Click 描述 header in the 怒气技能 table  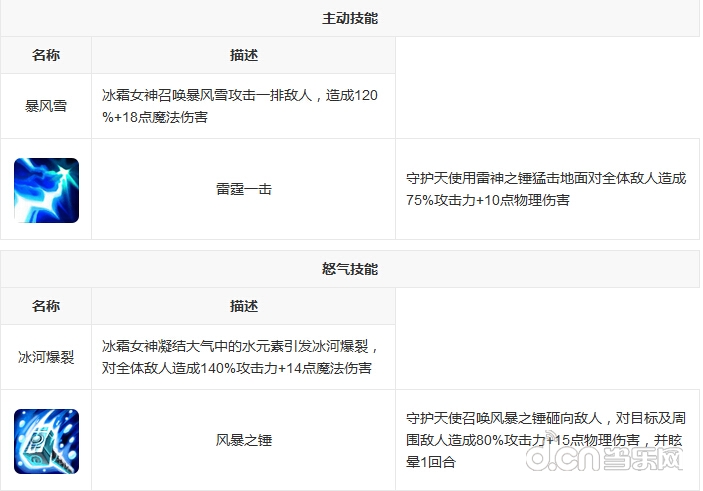tap(243, 306)
